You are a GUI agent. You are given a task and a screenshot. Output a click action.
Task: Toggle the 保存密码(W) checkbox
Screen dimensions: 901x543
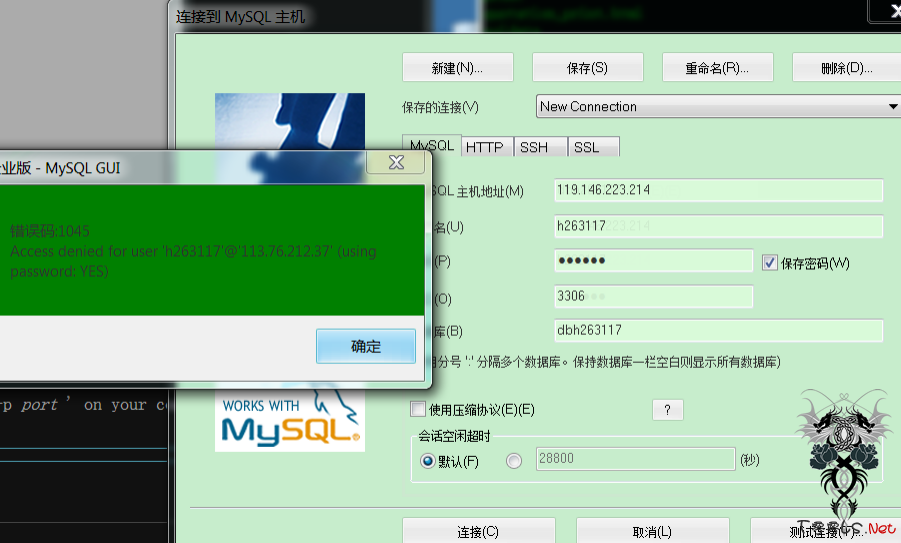(769, 263)
